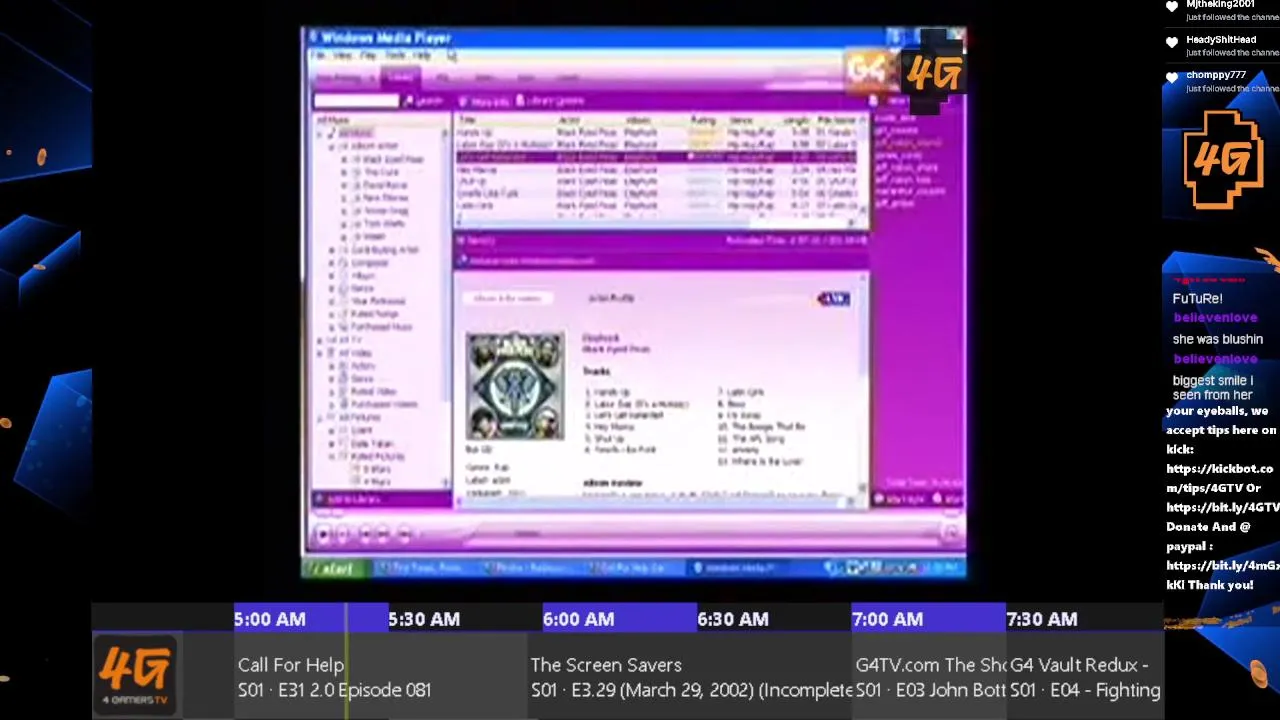Select Year Released in the library tree

[x=378, y=301]
